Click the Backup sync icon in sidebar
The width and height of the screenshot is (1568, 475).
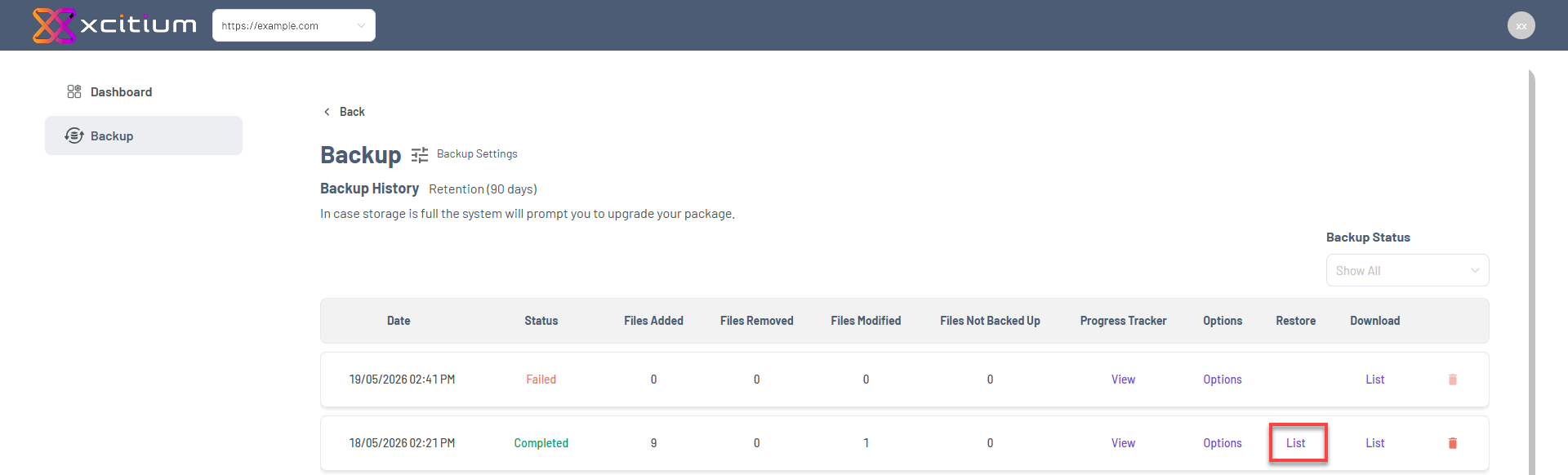tap(74, 135)
